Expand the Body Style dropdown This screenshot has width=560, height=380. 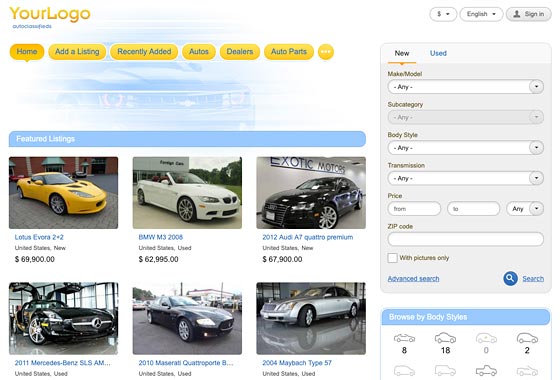click(x=466, y=148)
